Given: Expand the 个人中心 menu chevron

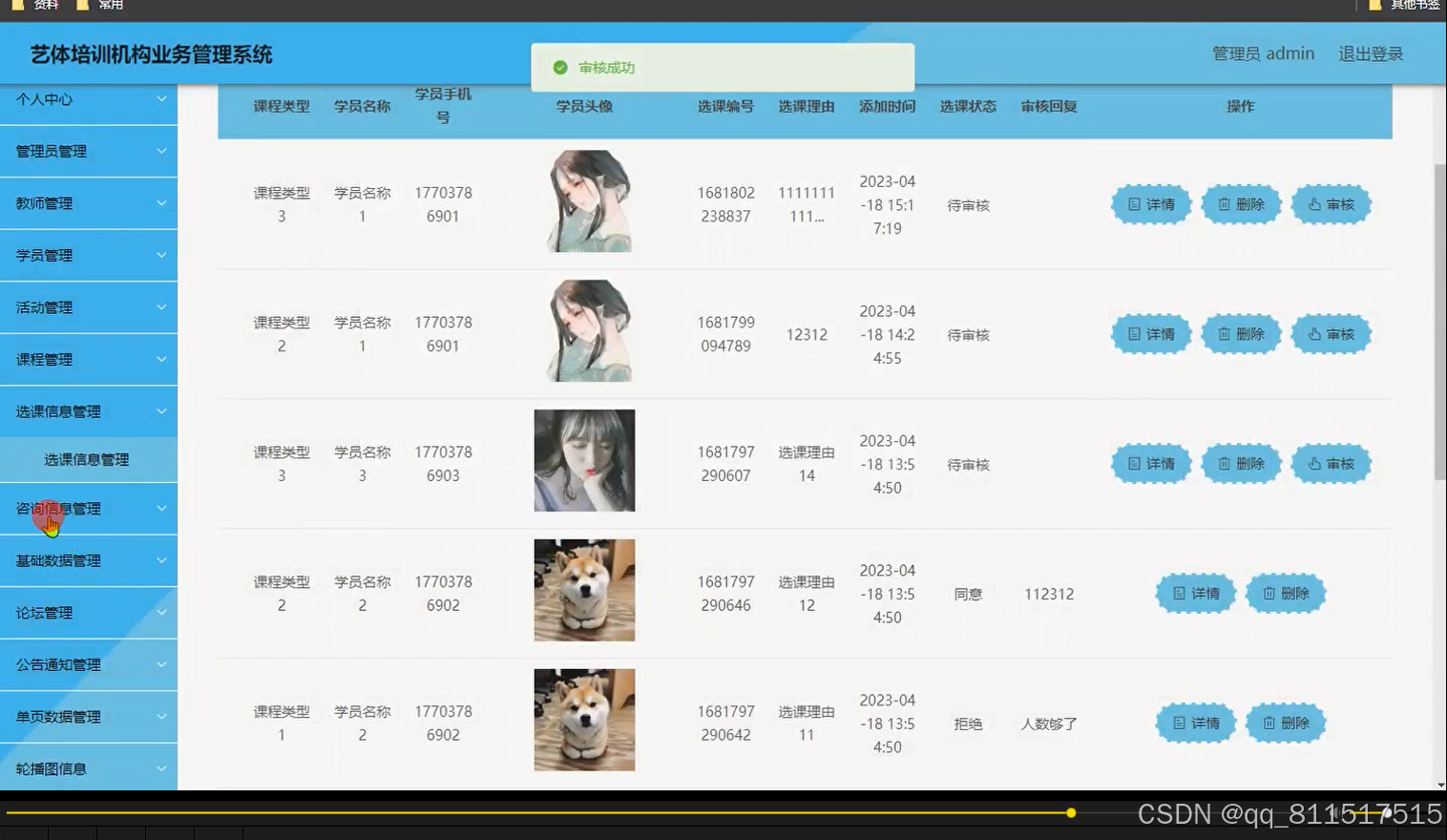Looking at the screenshot, I should (161, 98).
